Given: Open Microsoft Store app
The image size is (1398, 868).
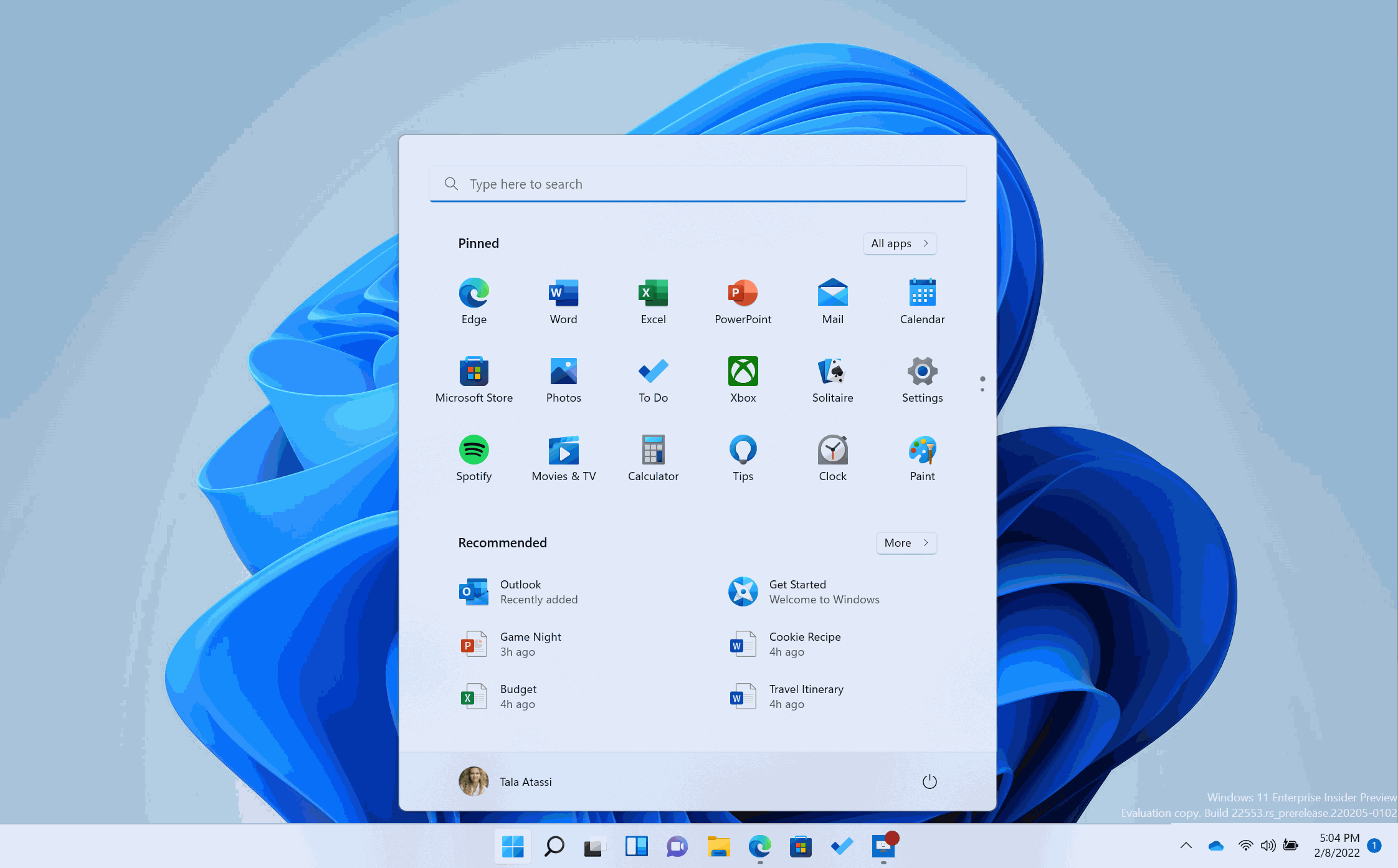Looking at the screenshot, I should click(474, 371).
